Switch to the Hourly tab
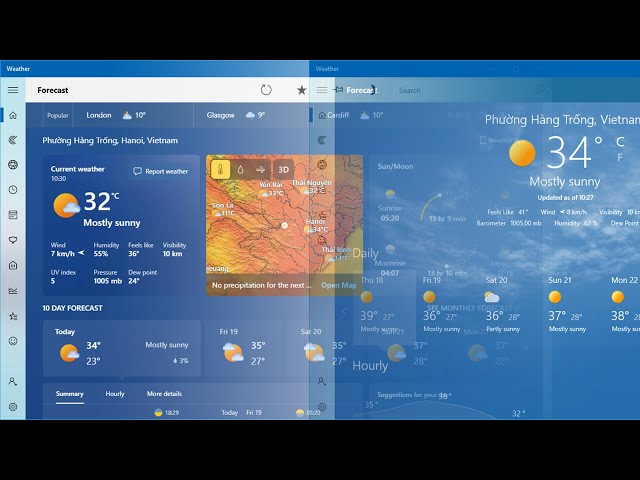This screenshot has height=480, width=640. point(115,394)
